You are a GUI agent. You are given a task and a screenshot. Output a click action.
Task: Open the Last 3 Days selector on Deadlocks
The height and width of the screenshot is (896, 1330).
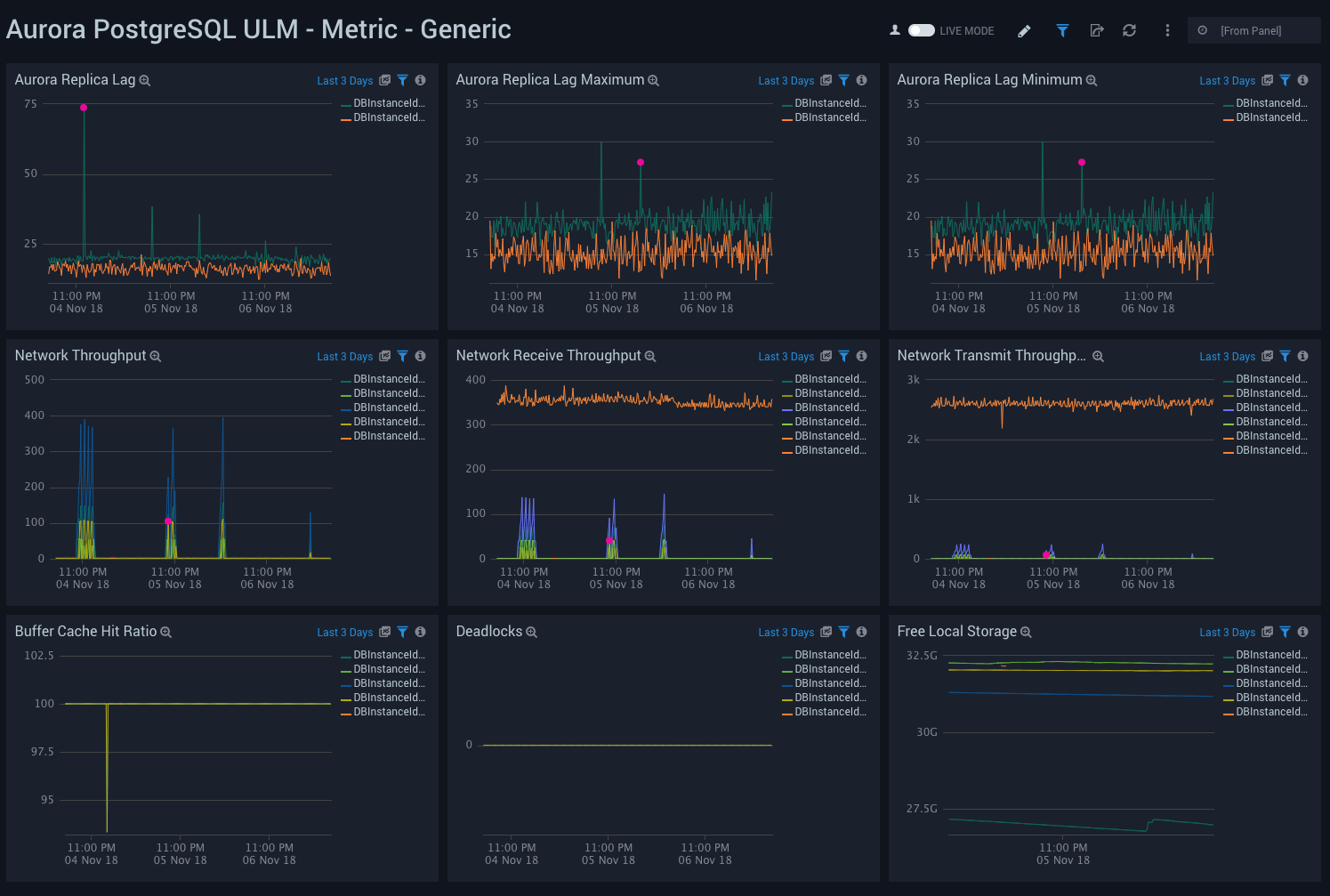786,632
